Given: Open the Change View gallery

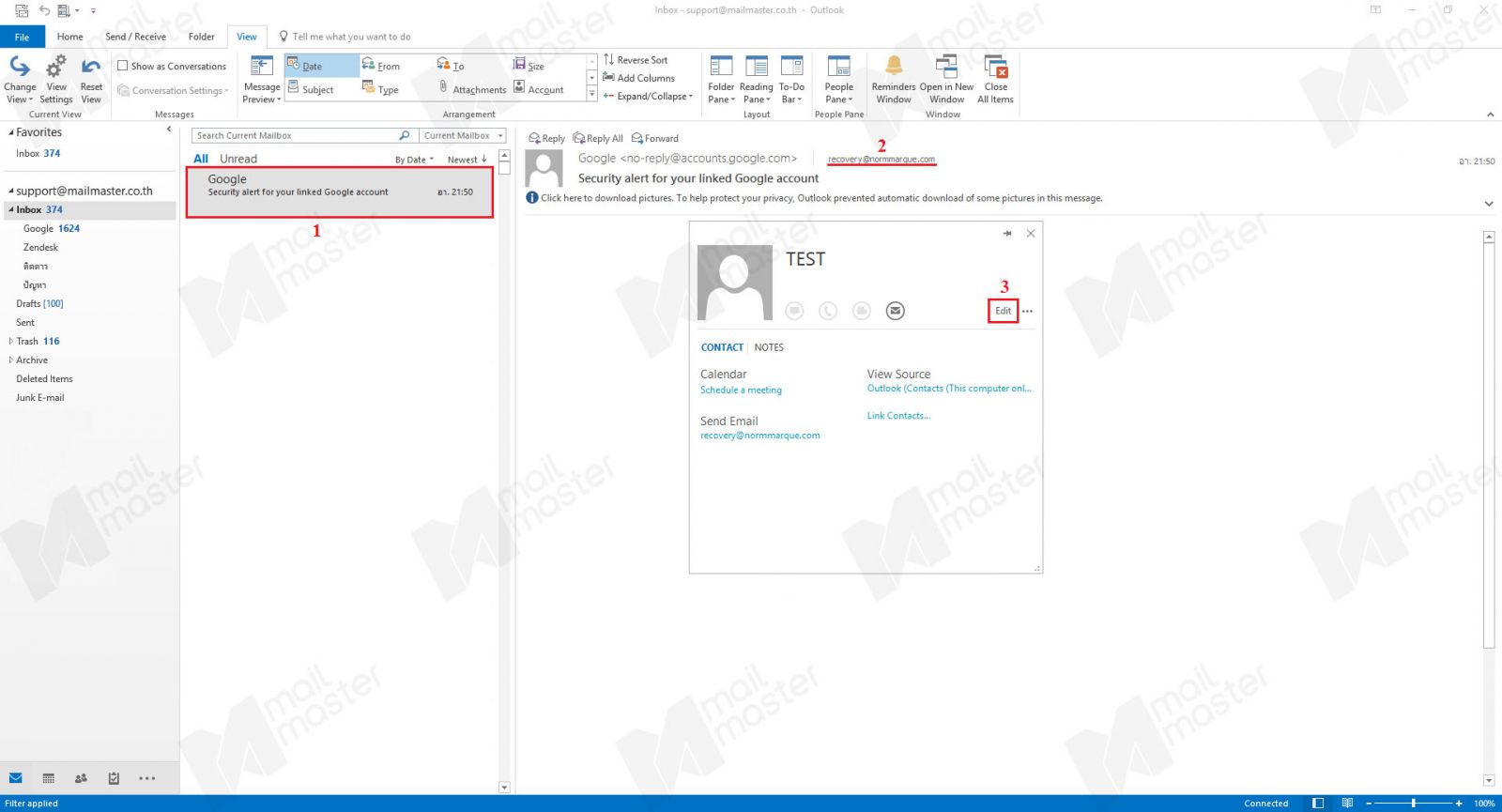Looking at the screenshot, I should click(x=20, y=79).
